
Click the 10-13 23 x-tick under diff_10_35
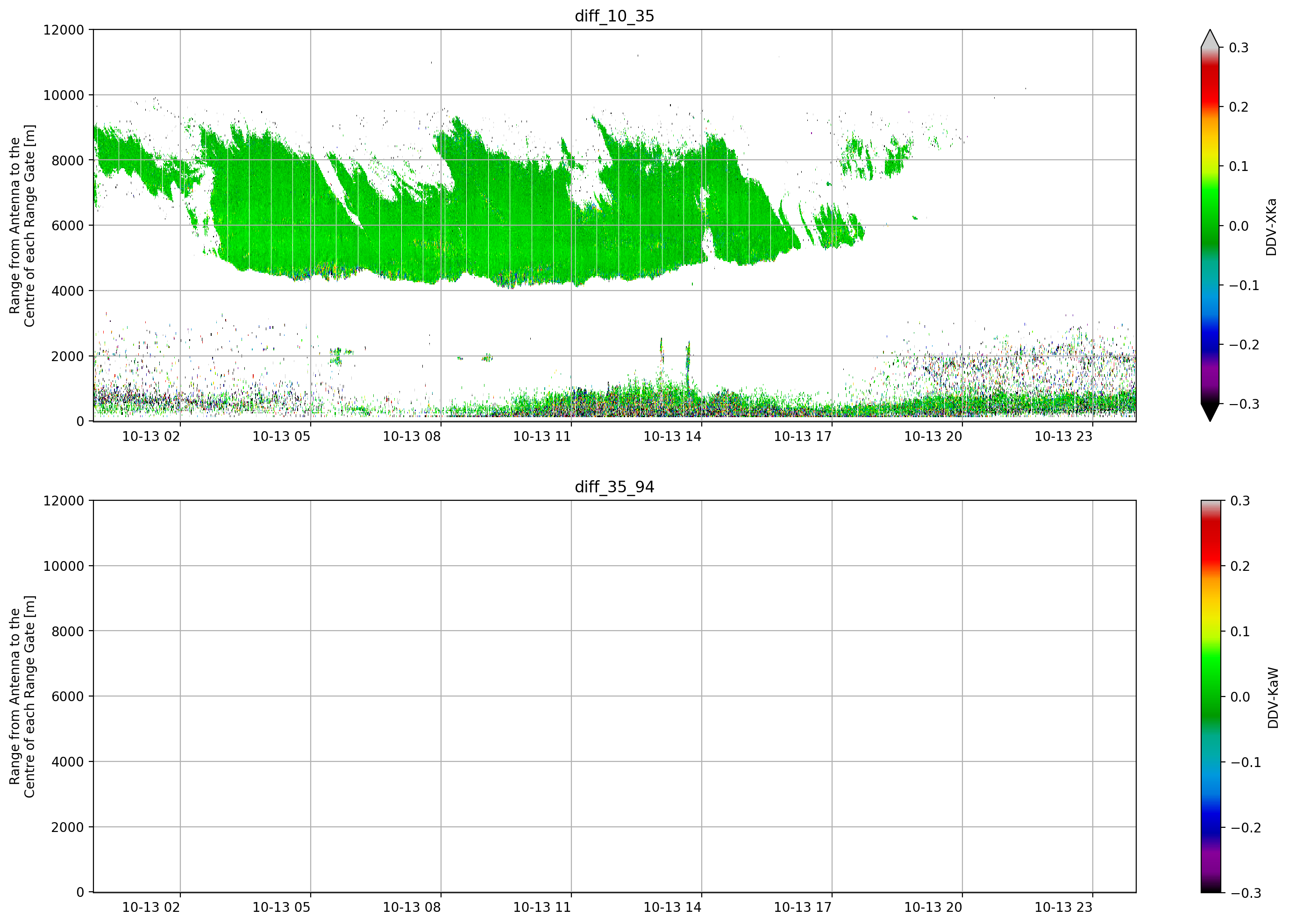pyautogui.click(x=1063, y=436)
